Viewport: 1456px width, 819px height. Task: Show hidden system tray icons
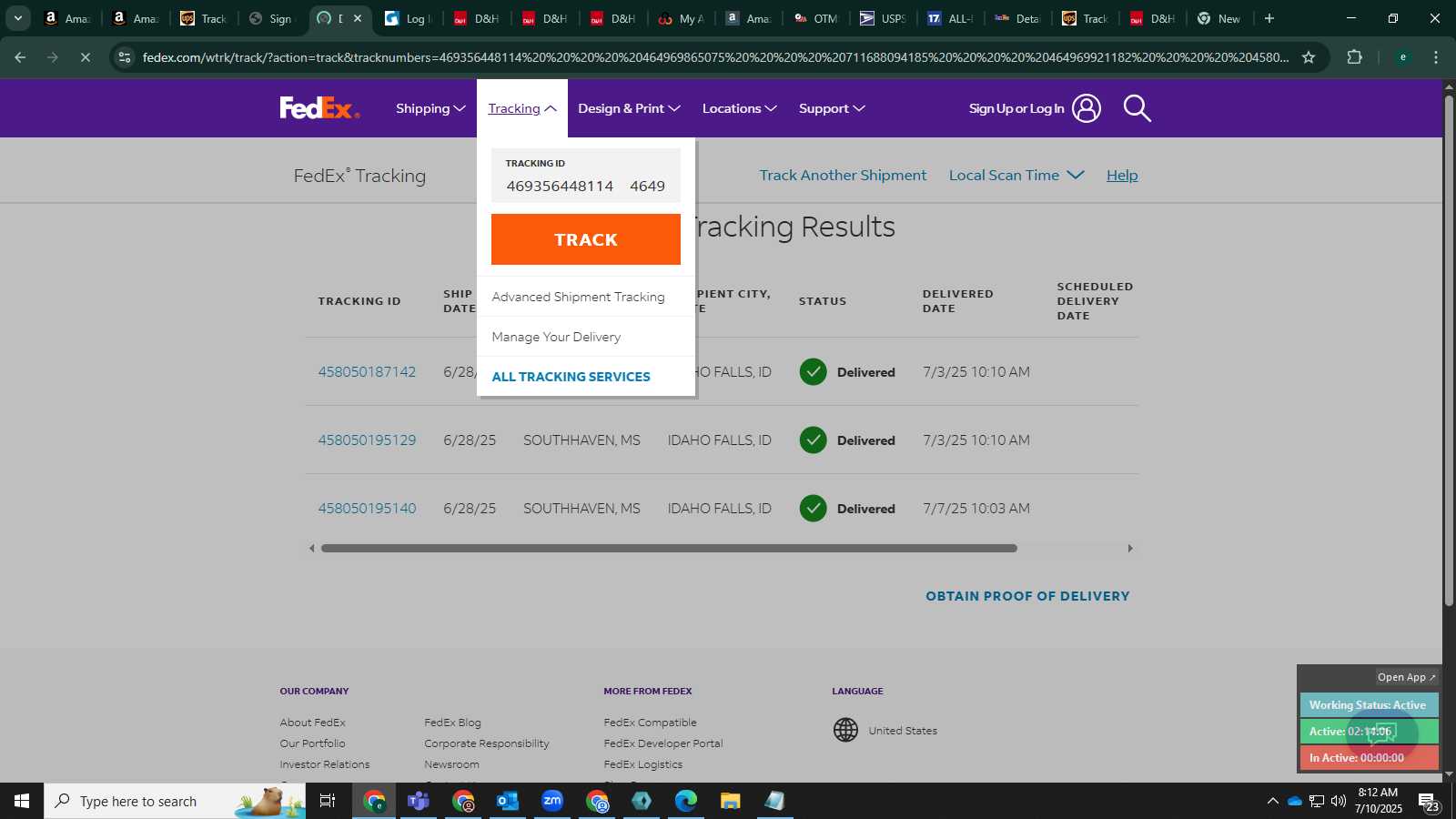[1272, 801]
